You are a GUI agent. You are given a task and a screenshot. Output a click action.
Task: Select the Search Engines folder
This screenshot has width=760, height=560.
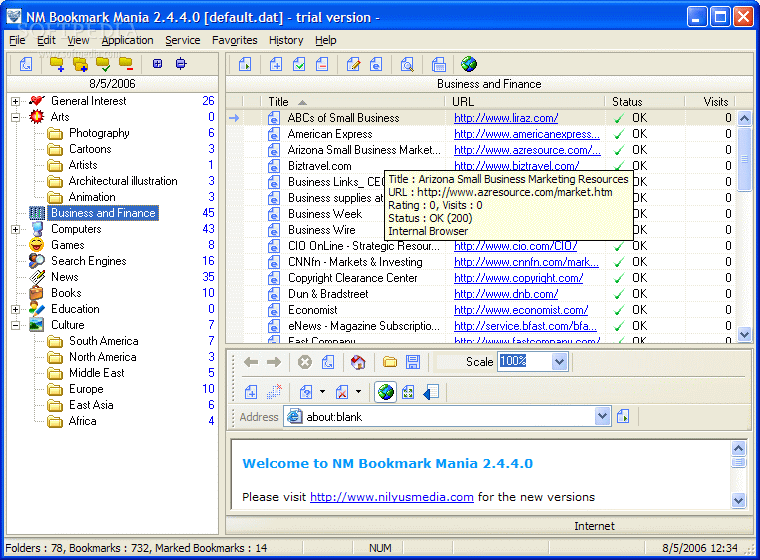pos(89,261)
